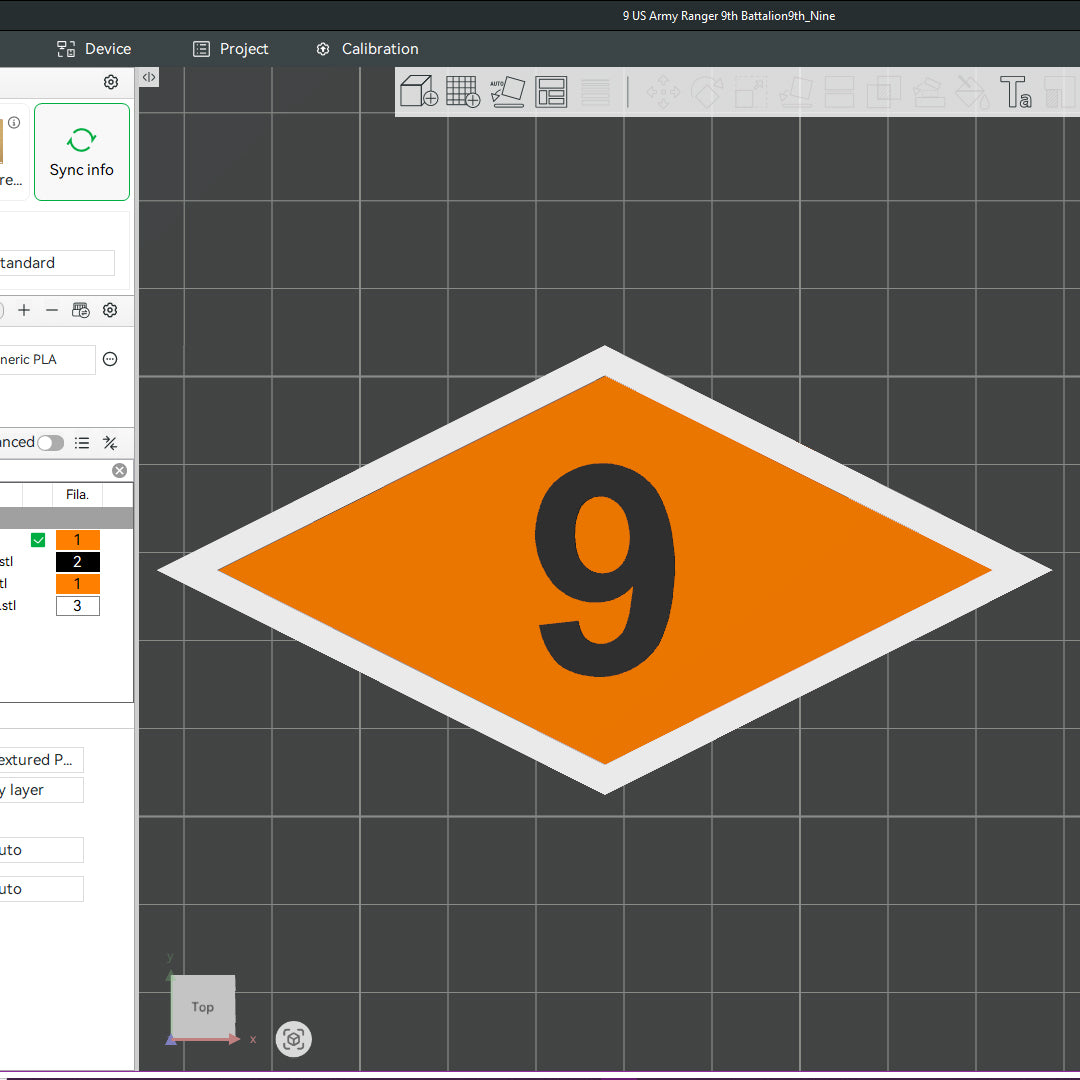Uncheck the green printable checkbox
The image size is (1080, 1080).
pos(38,540)
